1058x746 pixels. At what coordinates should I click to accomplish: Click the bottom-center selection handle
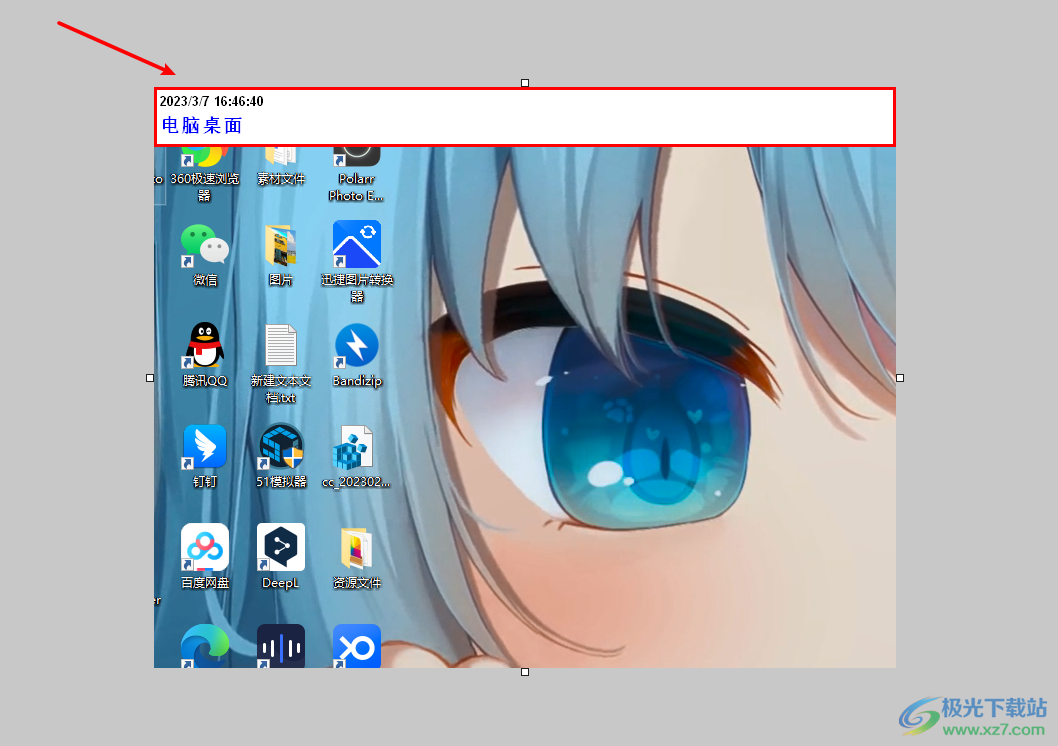pyautogui.click(x=525, y=672)
